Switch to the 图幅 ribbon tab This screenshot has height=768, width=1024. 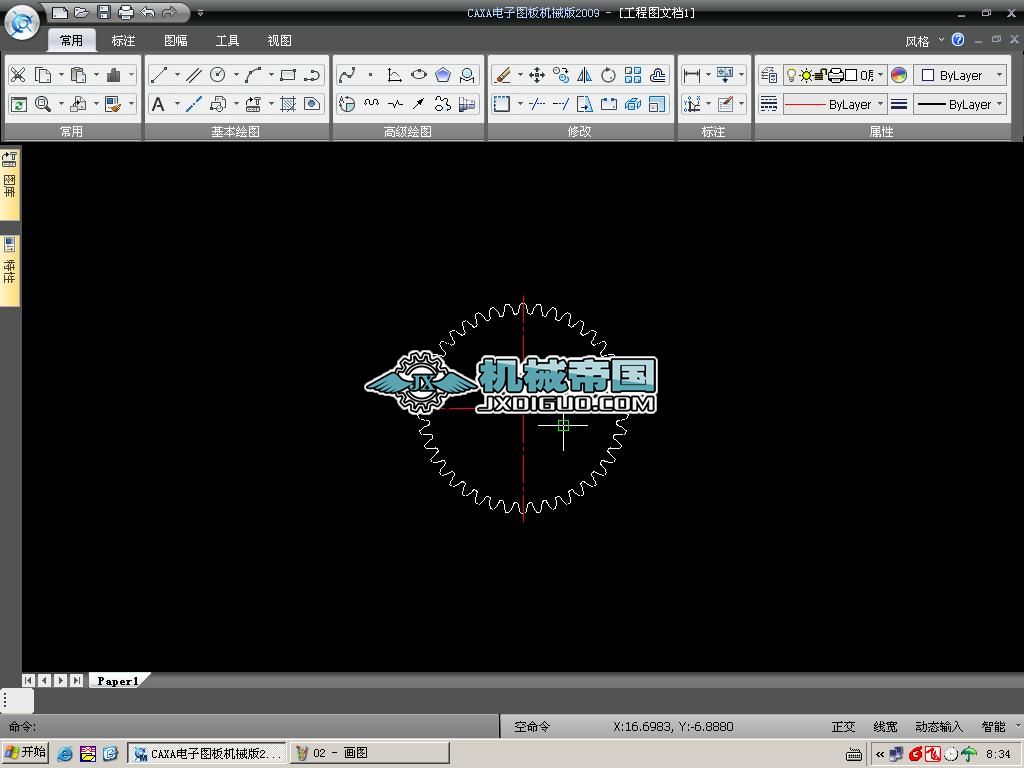coord(176,40)
